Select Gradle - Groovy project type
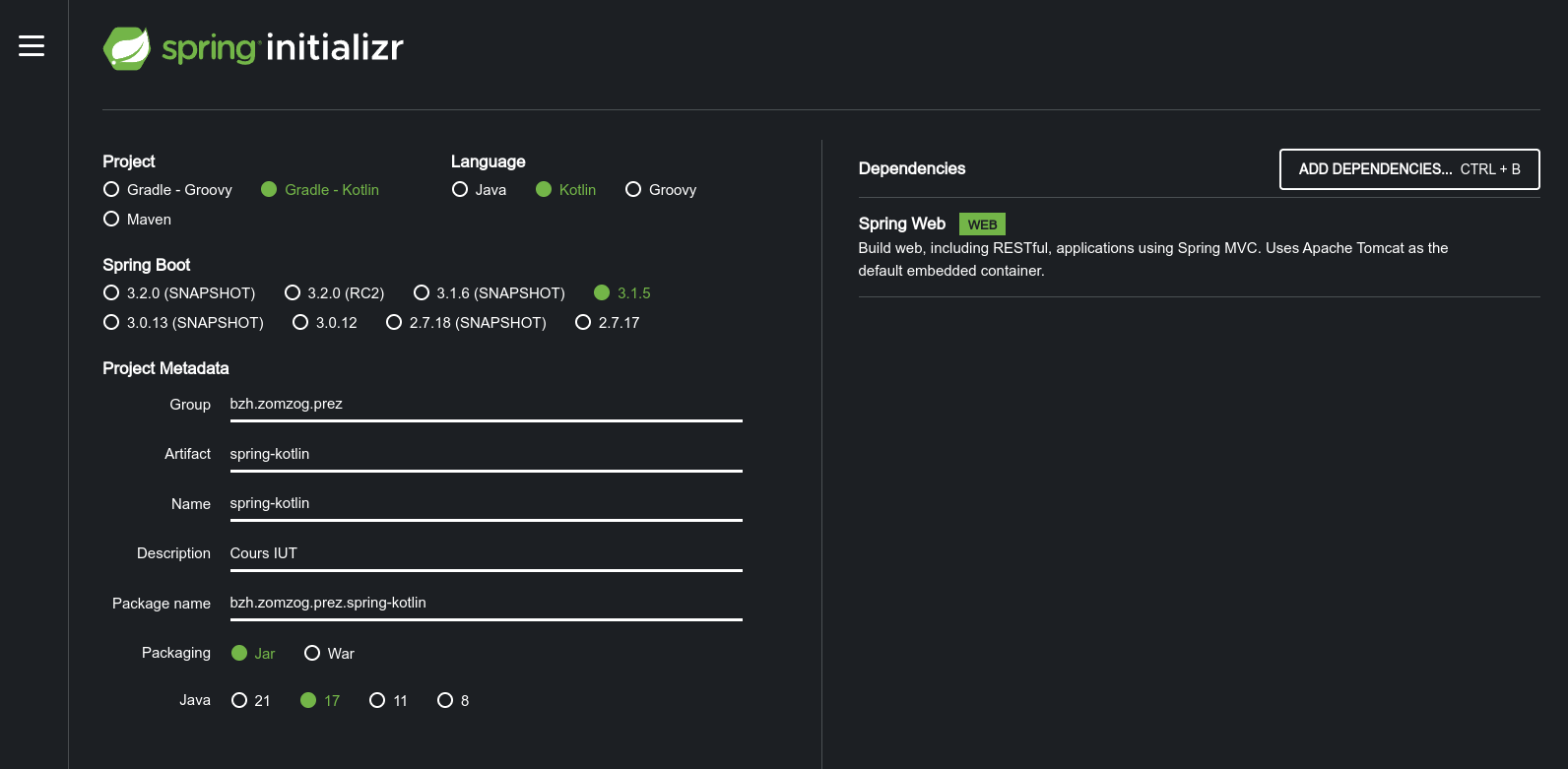Viewport: 1568px width, 769px height. coord(167,190)
